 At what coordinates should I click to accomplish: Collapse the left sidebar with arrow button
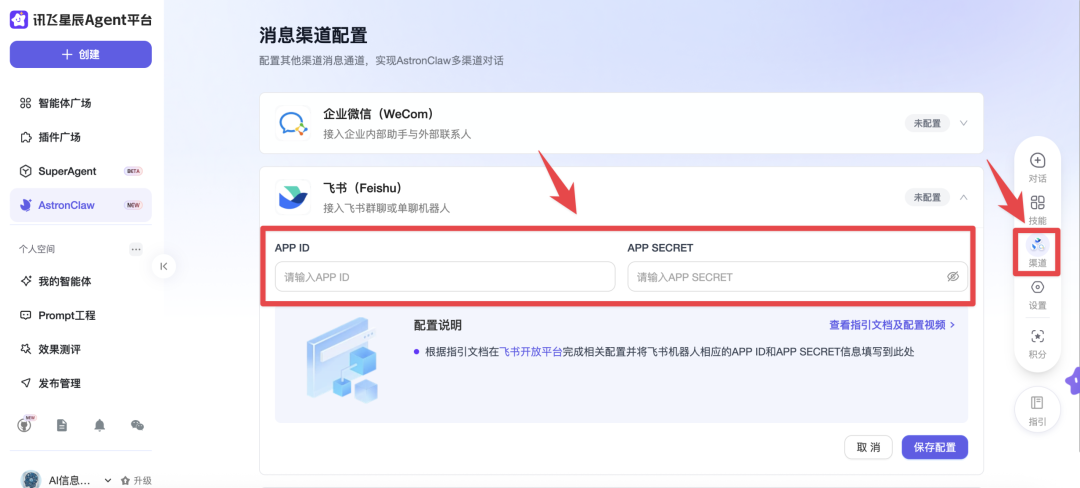click(164, 266)
